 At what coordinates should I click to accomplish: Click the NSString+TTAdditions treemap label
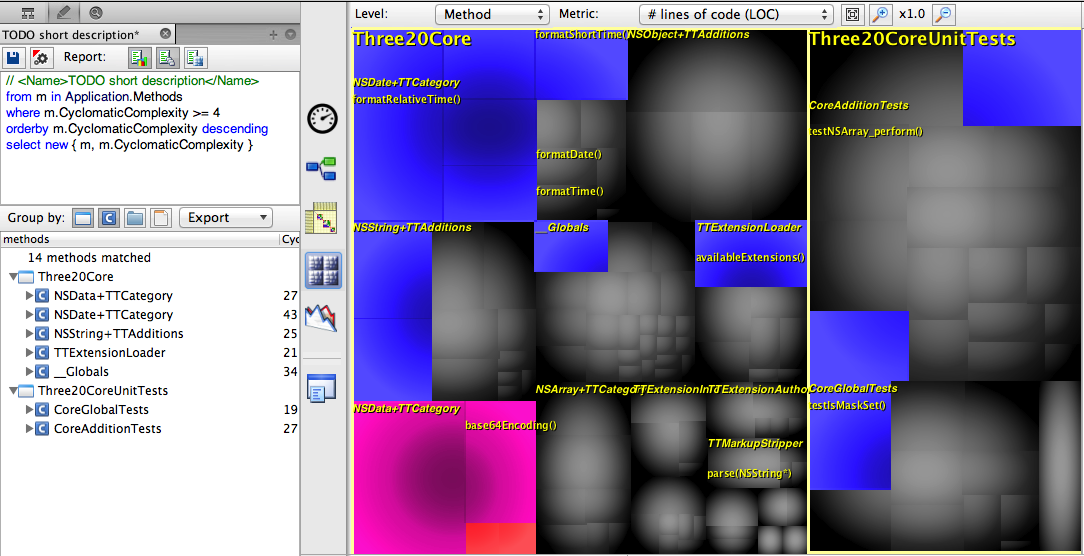412,227
